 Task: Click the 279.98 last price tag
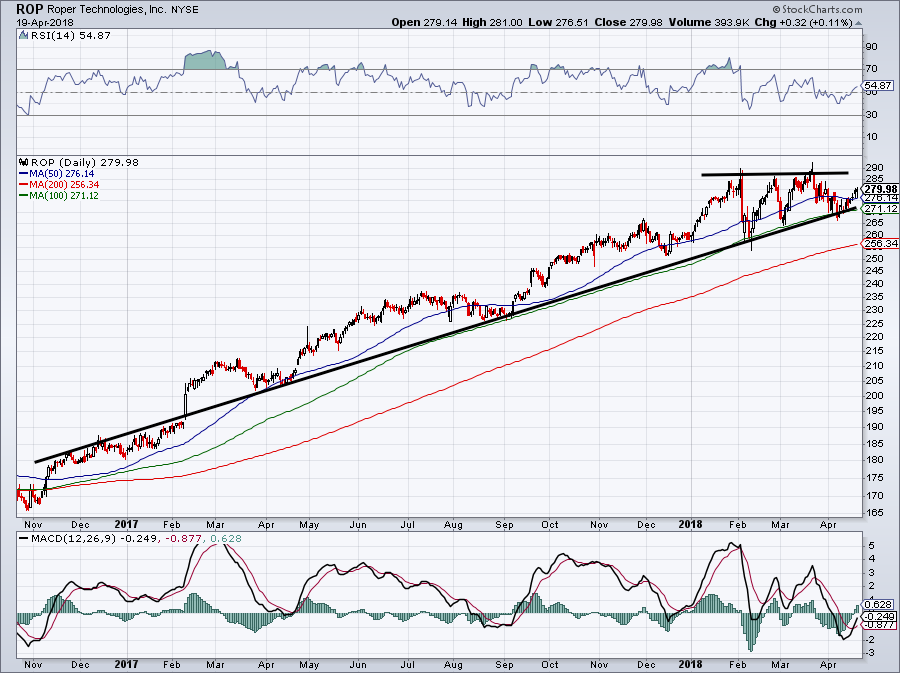[880, 189]
